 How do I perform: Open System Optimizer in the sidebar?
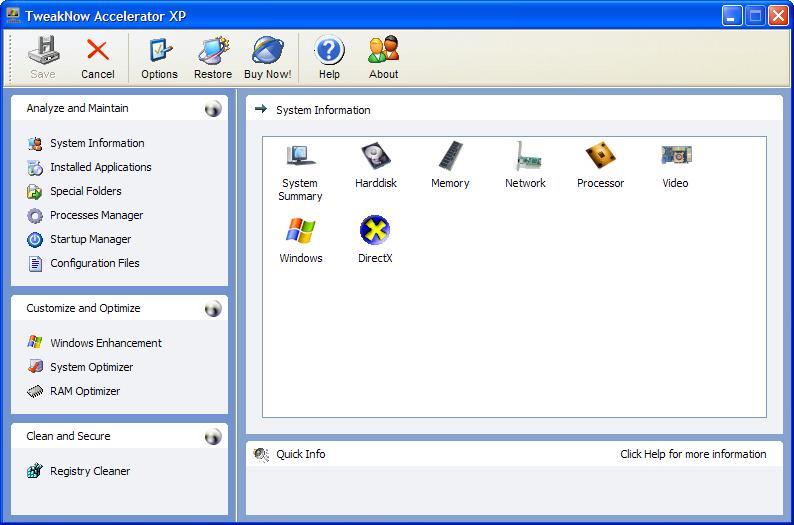coord(81,367)
